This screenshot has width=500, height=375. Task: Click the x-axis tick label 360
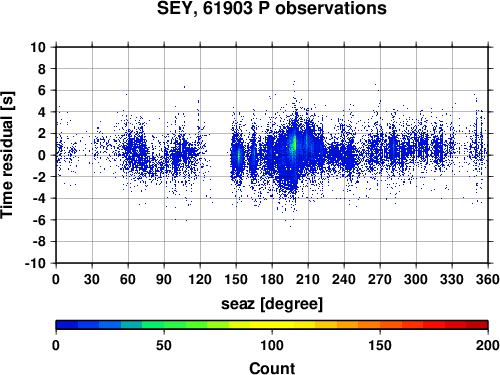point(488,279)
